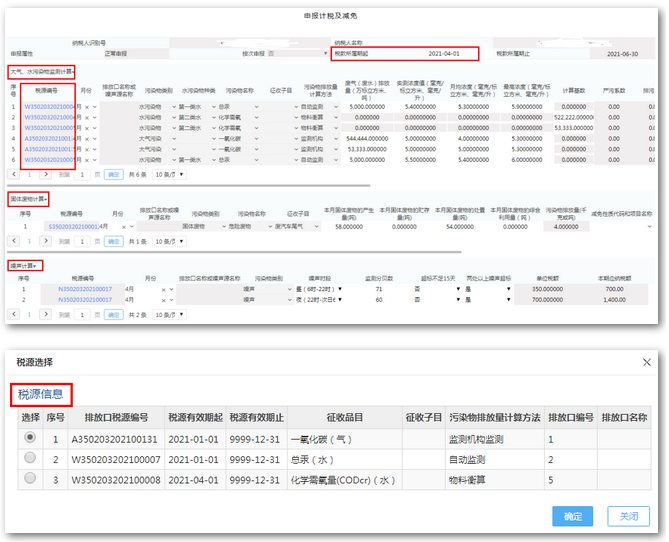
Task: Open the 按次申报 dropdown showing 否
Action: pyautogui.click(x=297, y=54)
